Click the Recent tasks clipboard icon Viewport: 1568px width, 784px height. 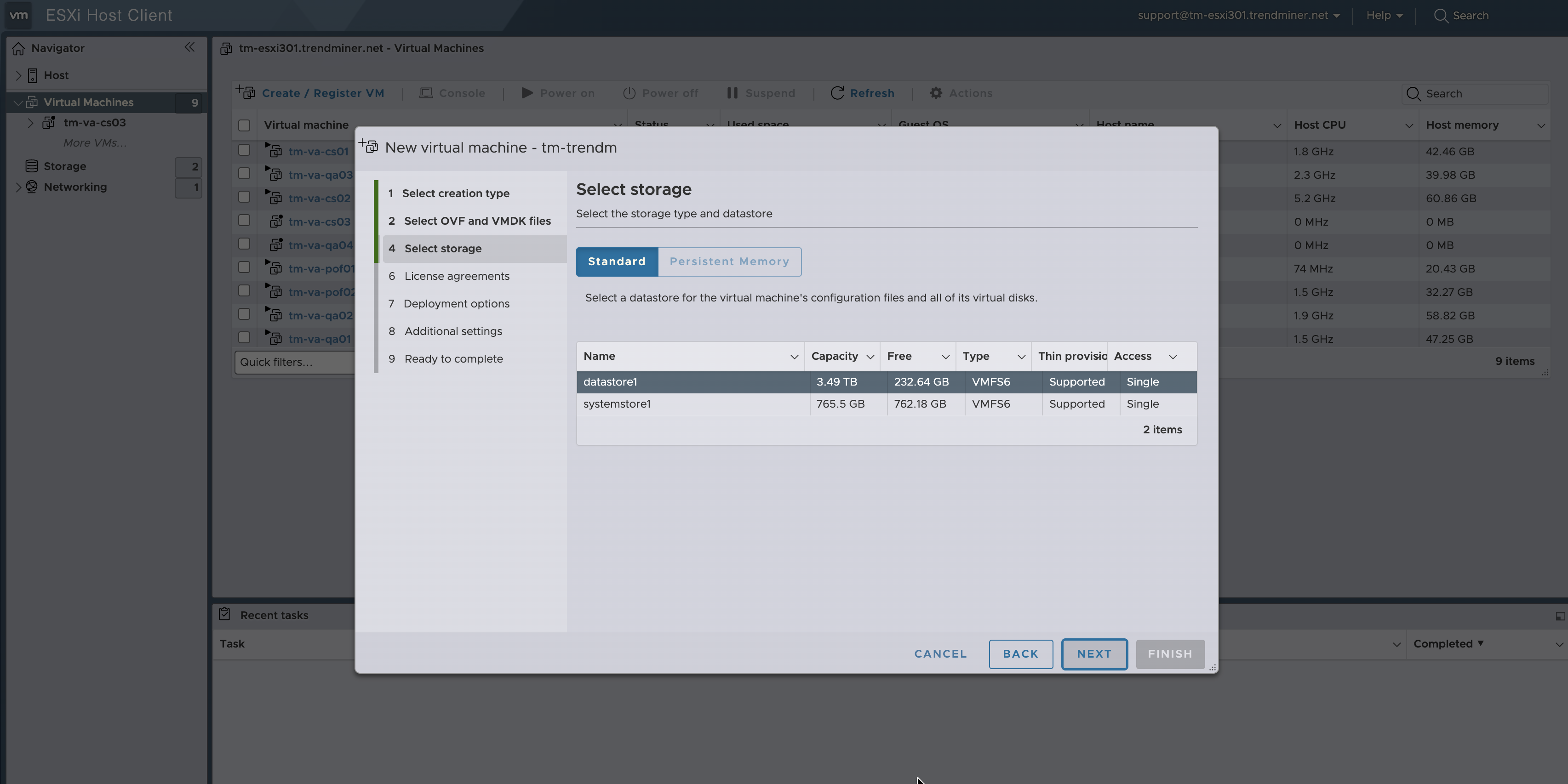[224, 614]
